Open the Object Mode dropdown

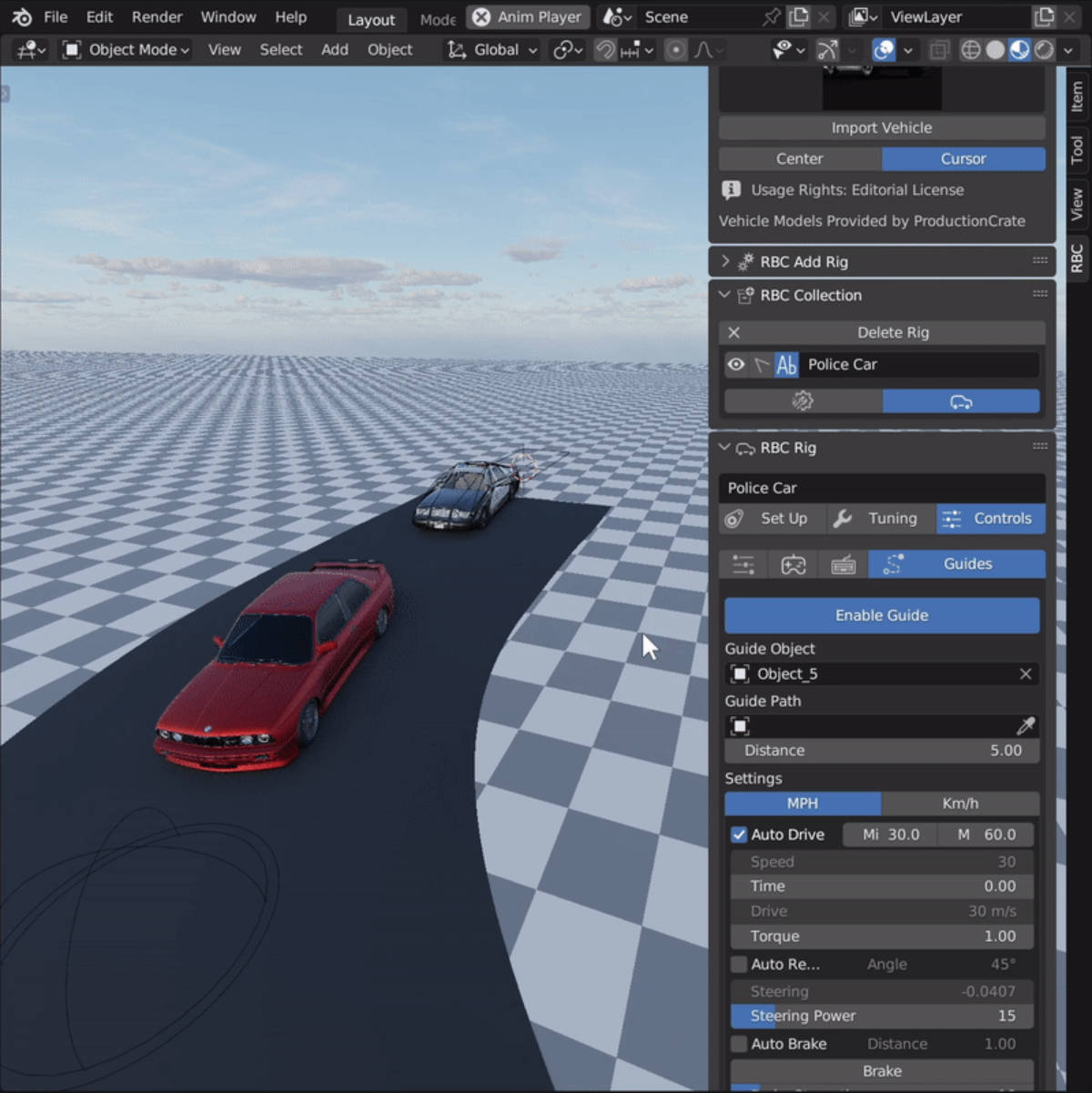pyautogui.click(x=124, y=50)
